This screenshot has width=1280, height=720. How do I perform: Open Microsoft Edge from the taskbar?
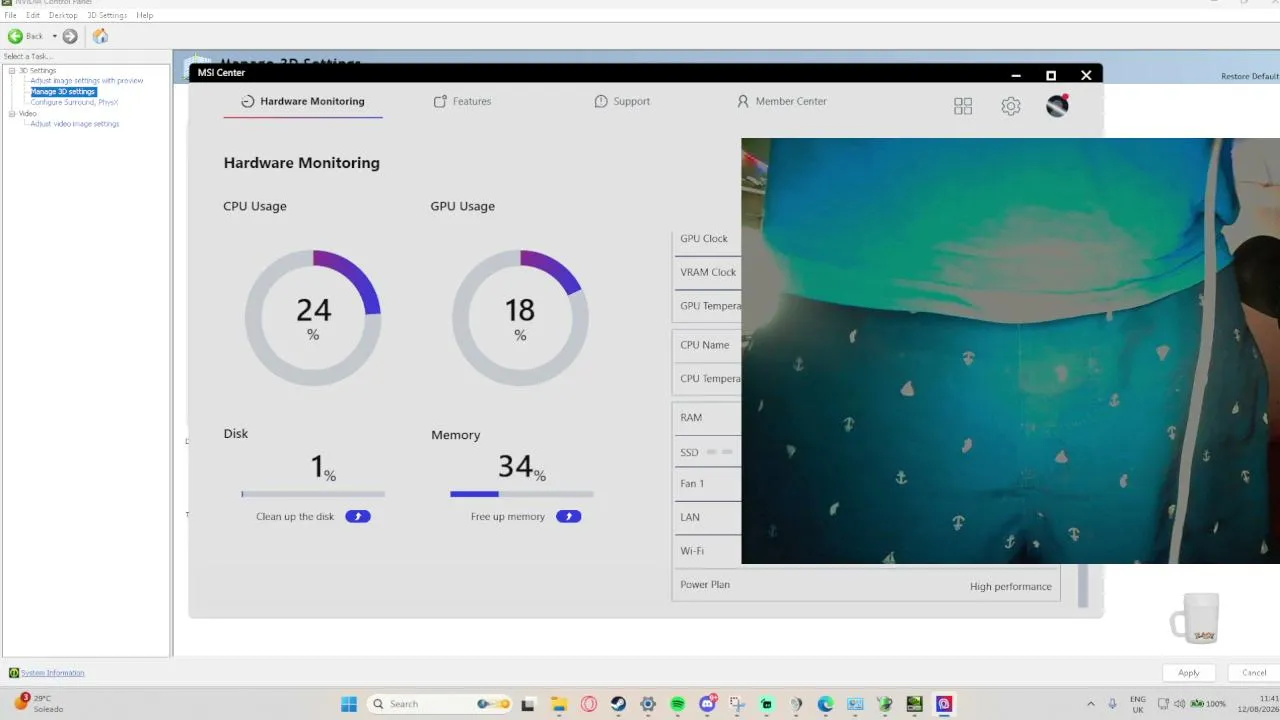pos(825,704)
